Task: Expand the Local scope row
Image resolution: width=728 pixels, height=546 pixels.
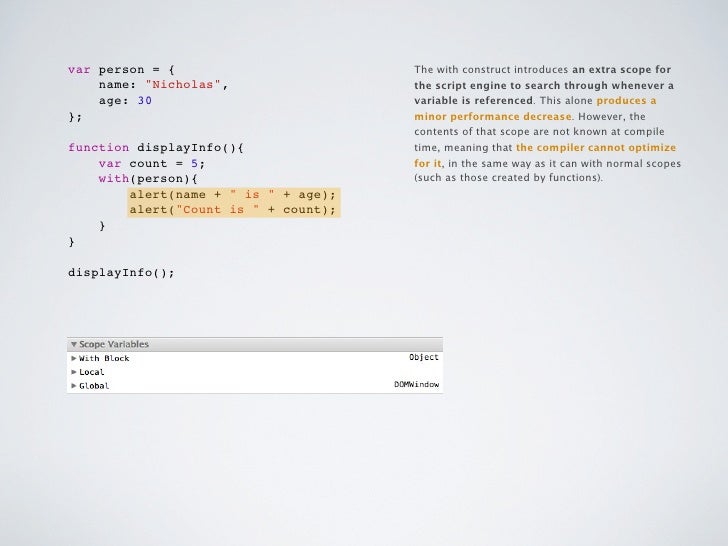Action: (73, 372)
